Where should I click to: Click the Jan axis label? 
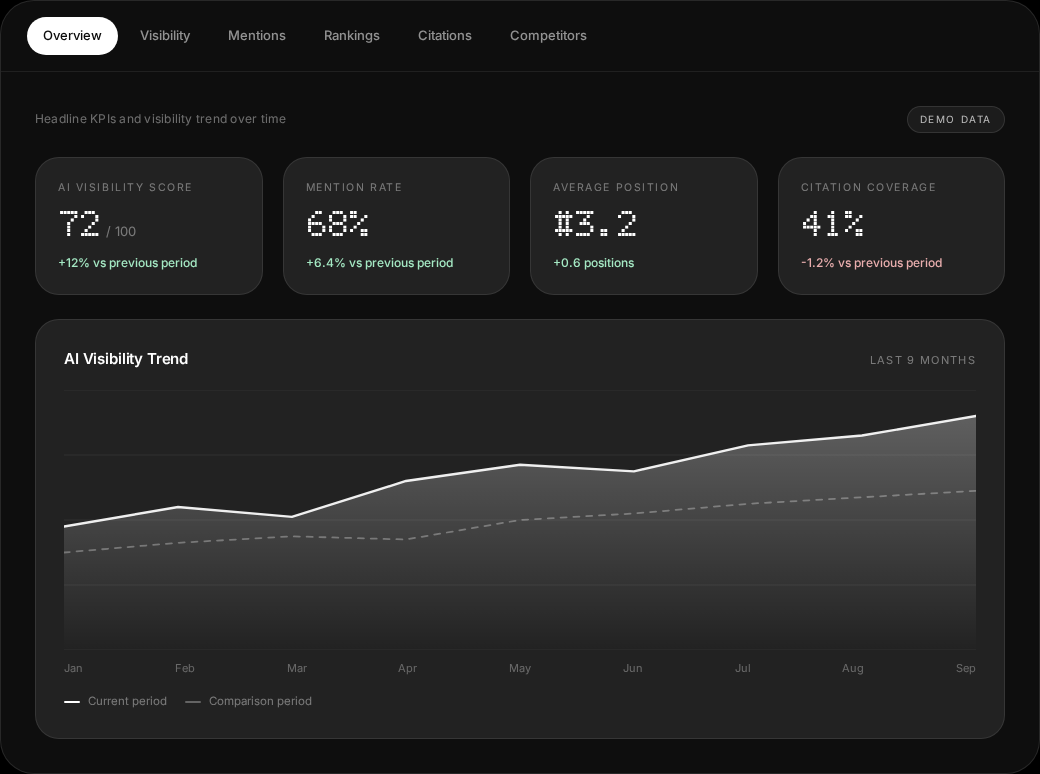[73, 668]
